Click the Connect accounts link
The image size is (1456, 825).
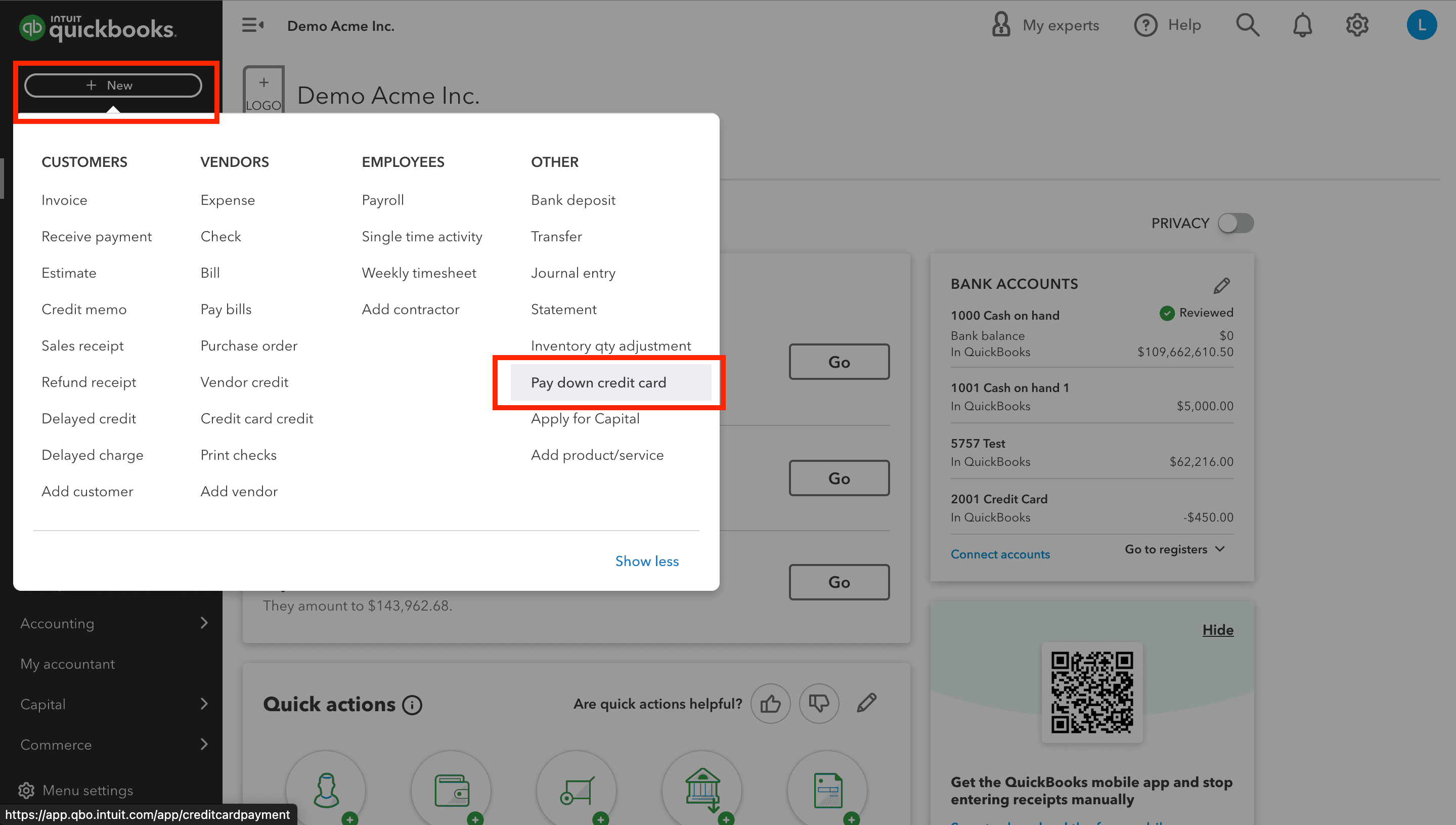pos(1000,553)
